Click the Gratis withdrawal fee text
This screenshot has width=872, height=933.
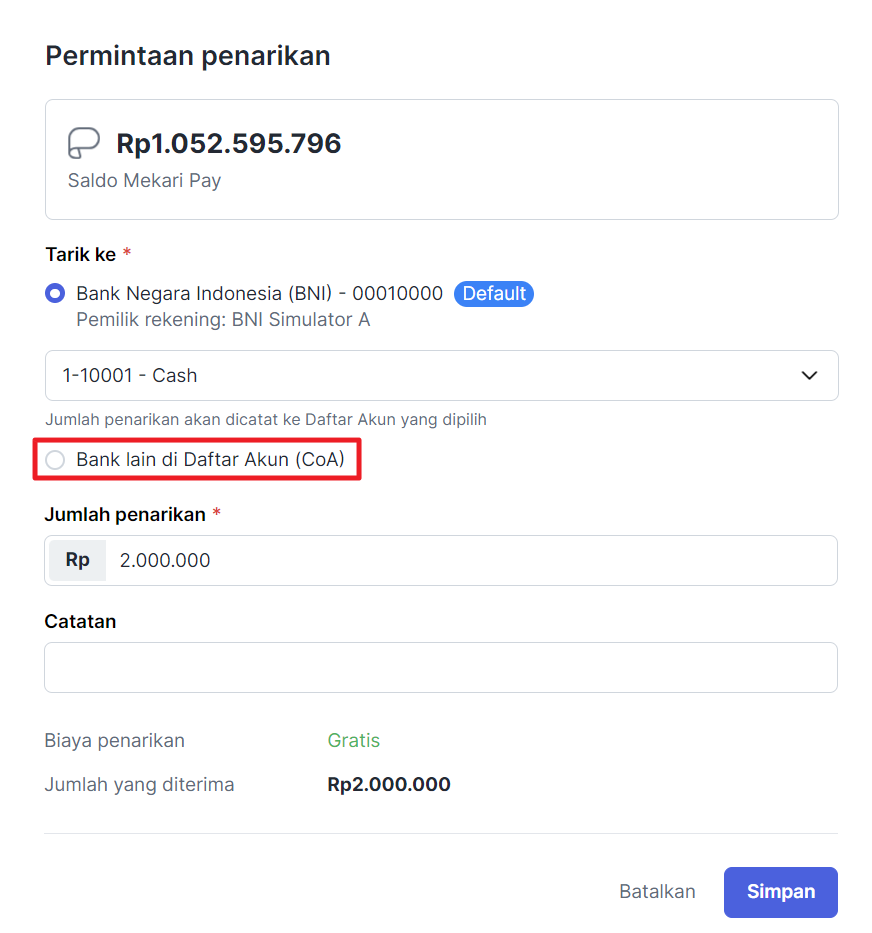(354, 741)
